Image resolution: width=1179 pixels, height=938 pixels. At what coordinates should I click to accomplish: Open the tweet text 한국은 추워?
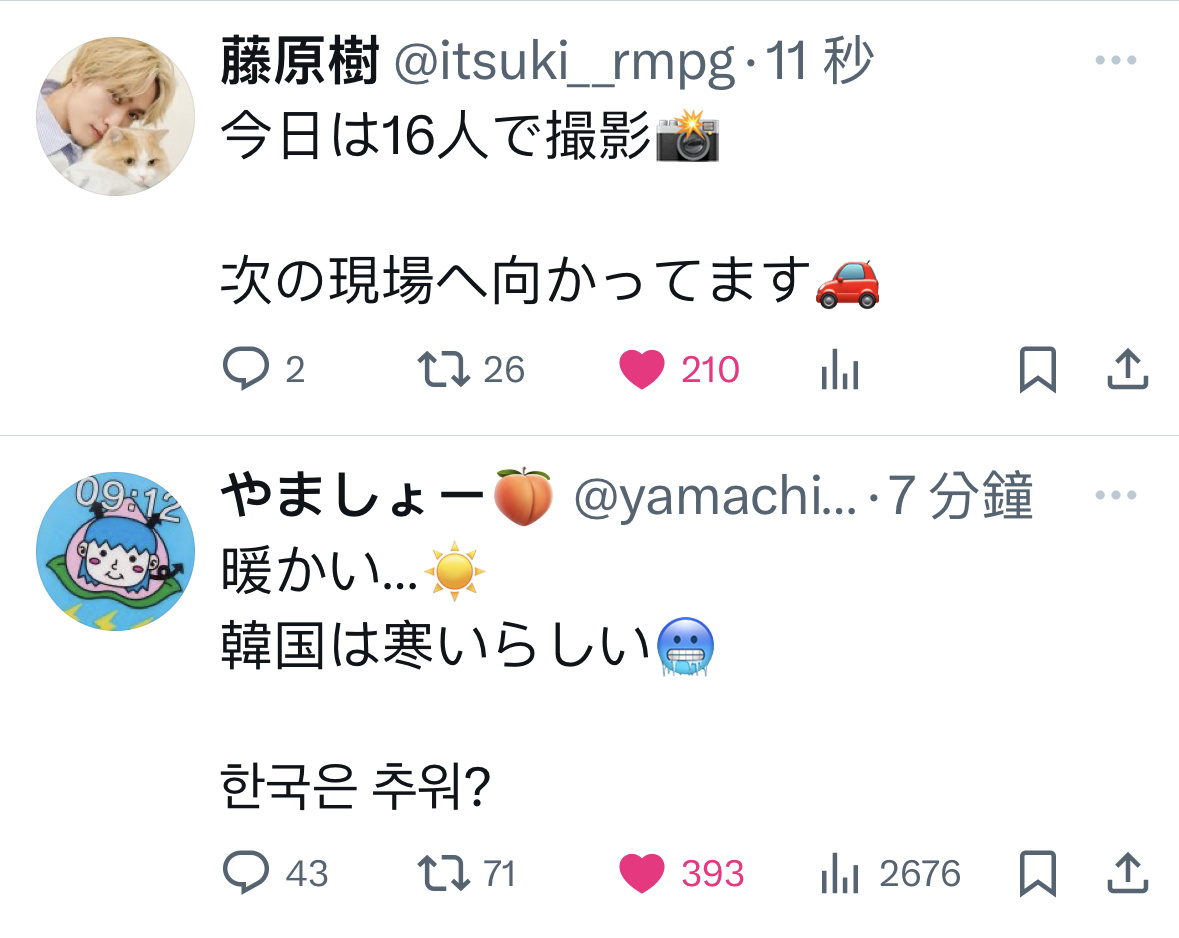click(x=356, y=786)
